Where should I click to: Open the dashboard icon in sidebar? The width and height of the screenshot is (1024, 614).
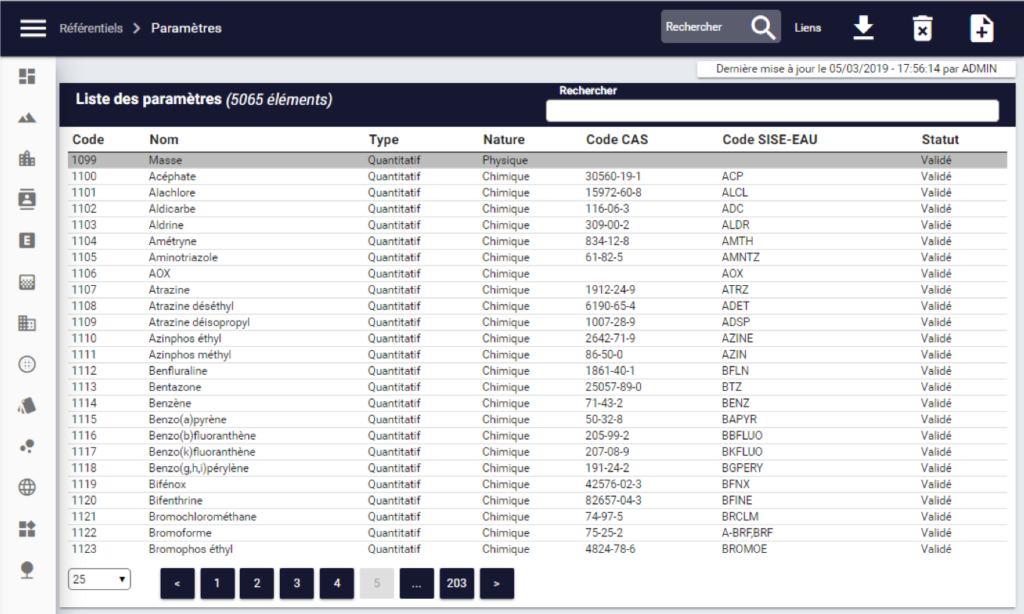point(27,76)
